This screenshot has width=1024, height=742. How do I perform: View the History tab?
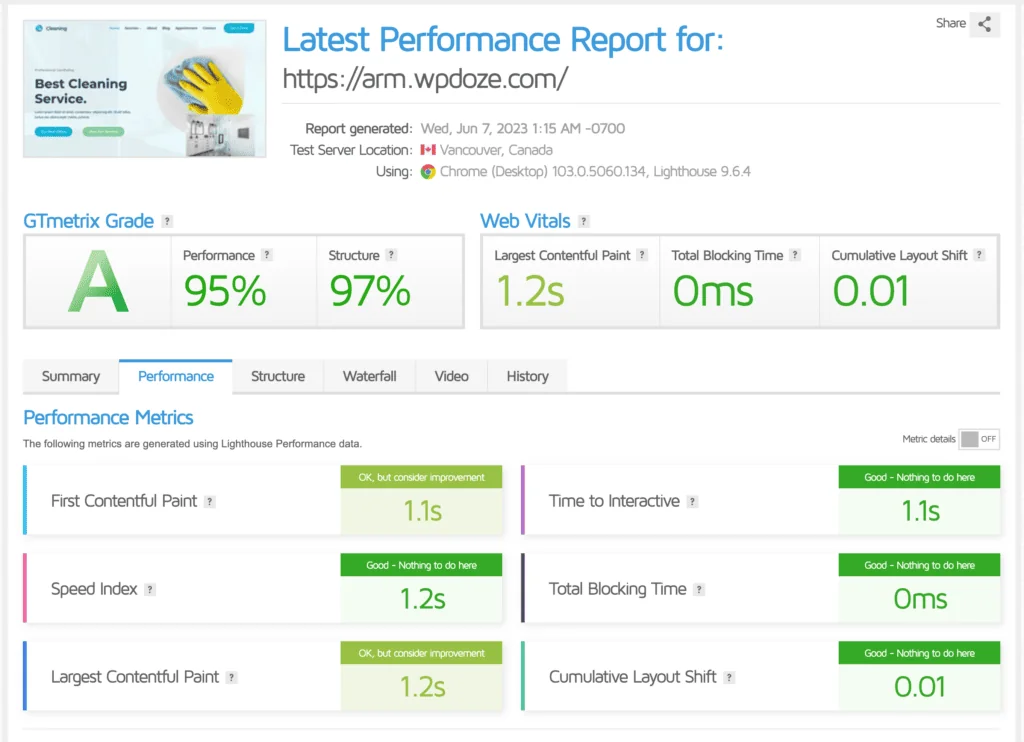pos(527,376)
